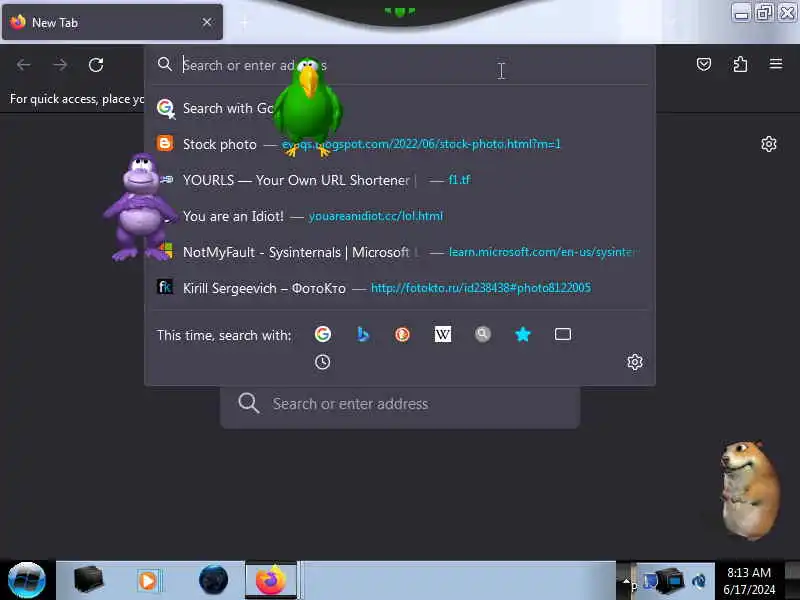Viewport: 800px width, 600px height.
Task: Click the youareanidiot.cc/lol.html URL
Action: [376, 216]
